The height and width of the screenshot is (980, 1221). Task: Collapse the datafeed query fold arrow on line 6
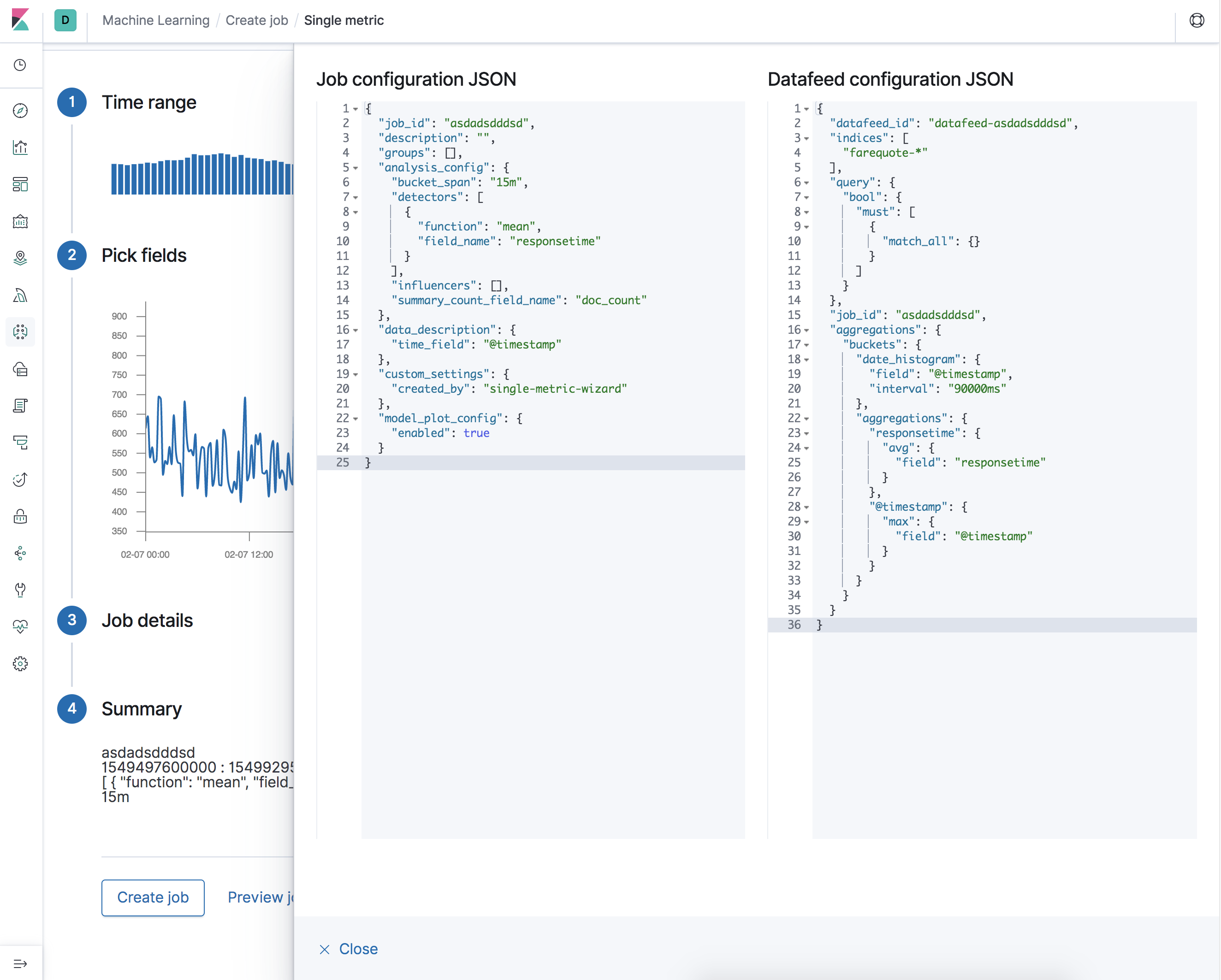click(x=806, y=183)
